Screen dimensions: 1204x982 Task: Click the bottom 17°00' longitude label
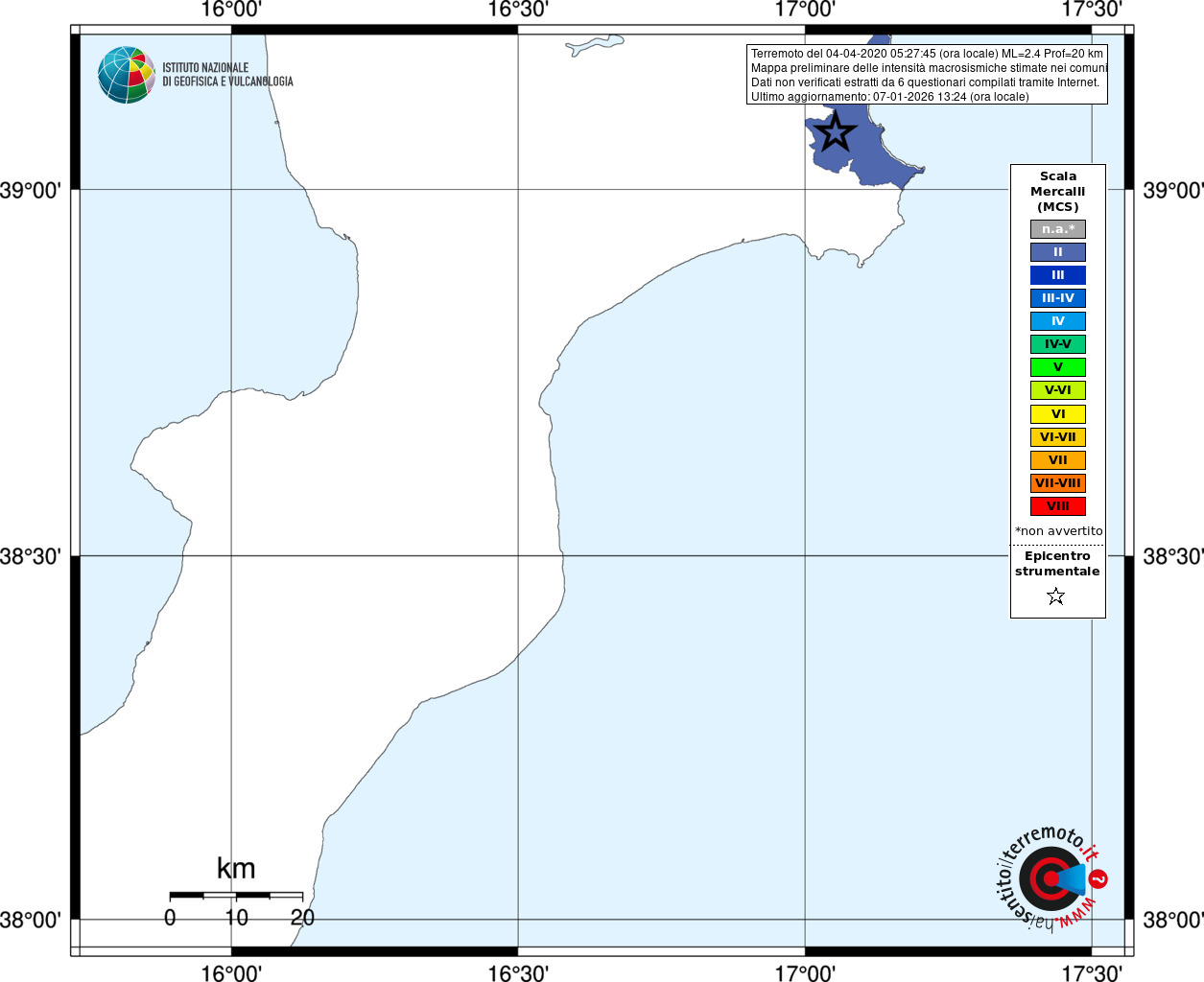pos(805,971)
